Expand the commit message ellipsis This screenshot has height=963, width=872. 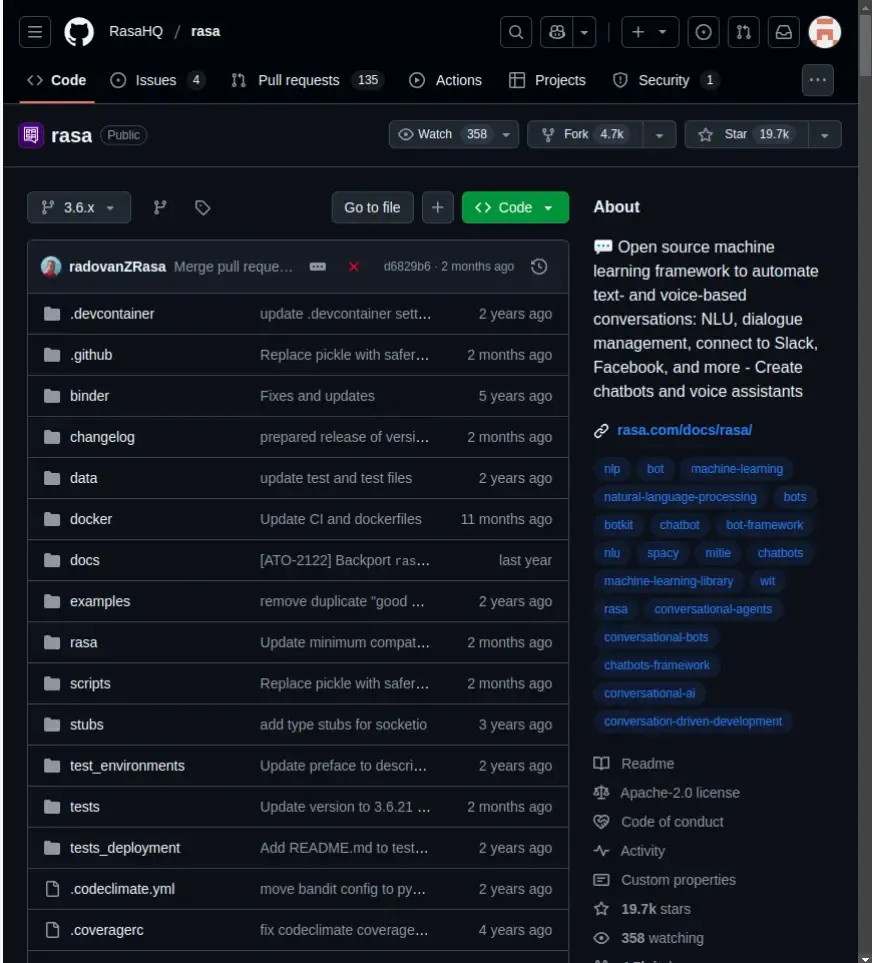318,266
